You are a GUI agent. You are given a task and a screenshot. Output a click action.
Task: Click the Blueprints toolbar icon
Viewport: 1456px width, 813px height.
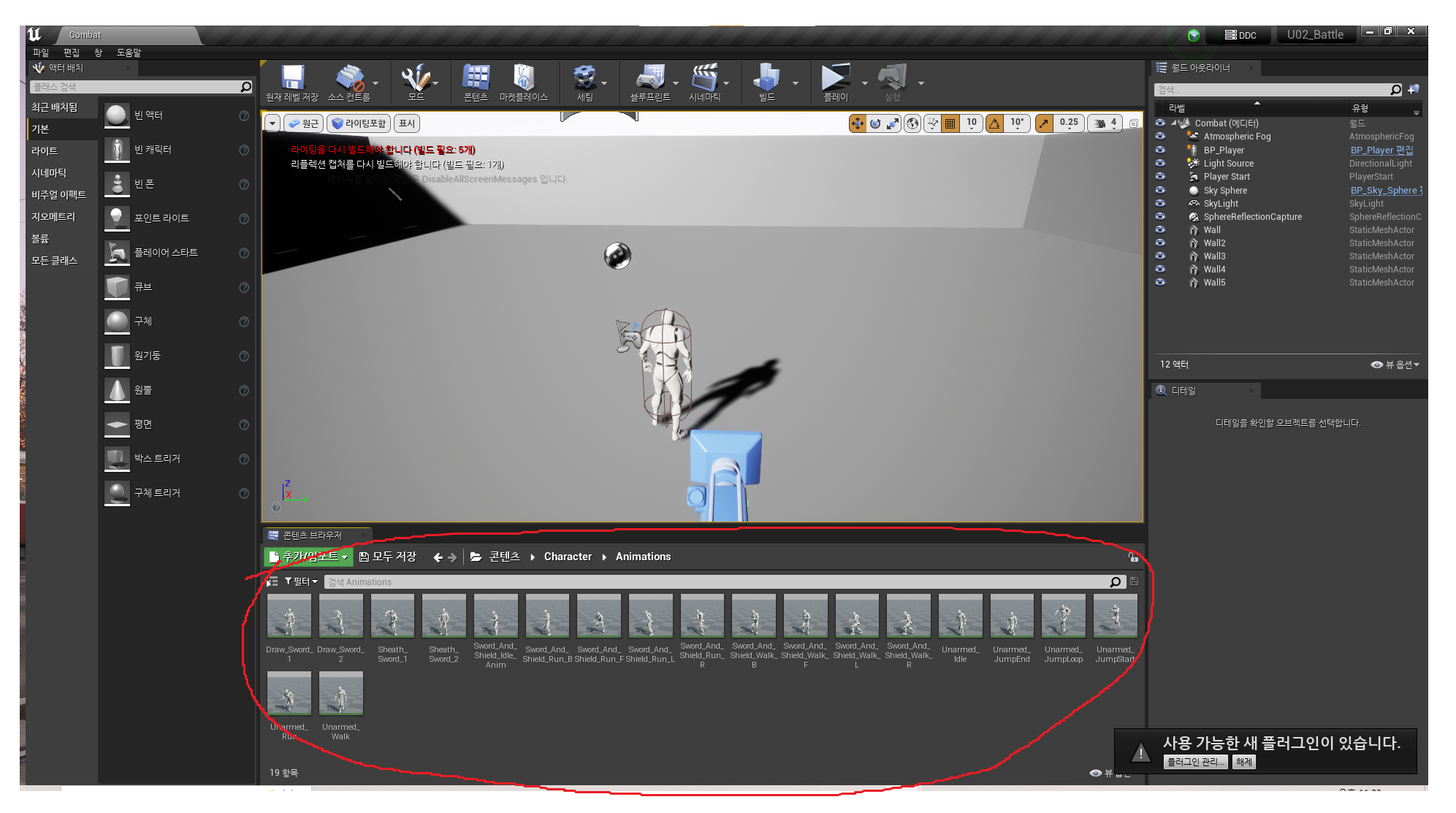click(649, 79)
